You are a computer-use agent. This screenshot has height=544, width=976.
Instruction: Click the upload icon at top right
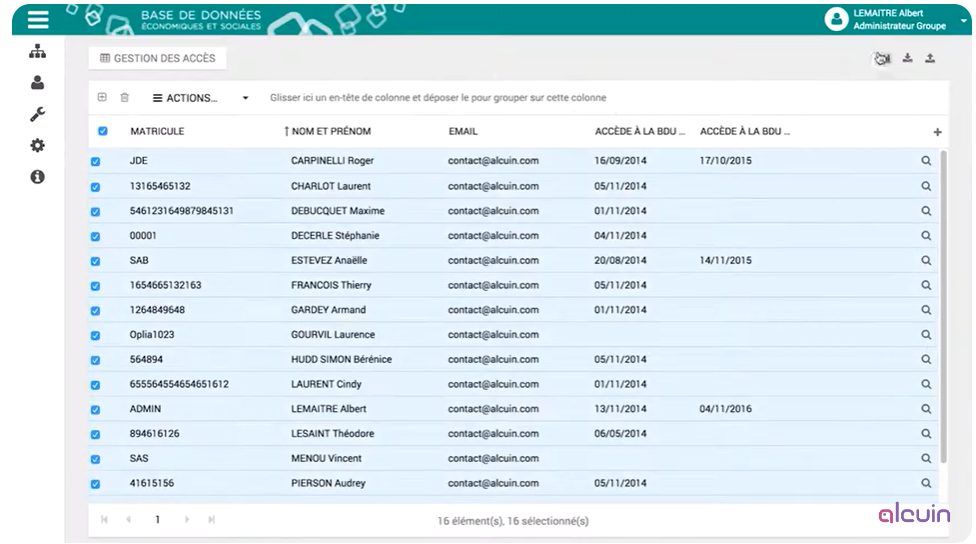(x=930, y=58)
